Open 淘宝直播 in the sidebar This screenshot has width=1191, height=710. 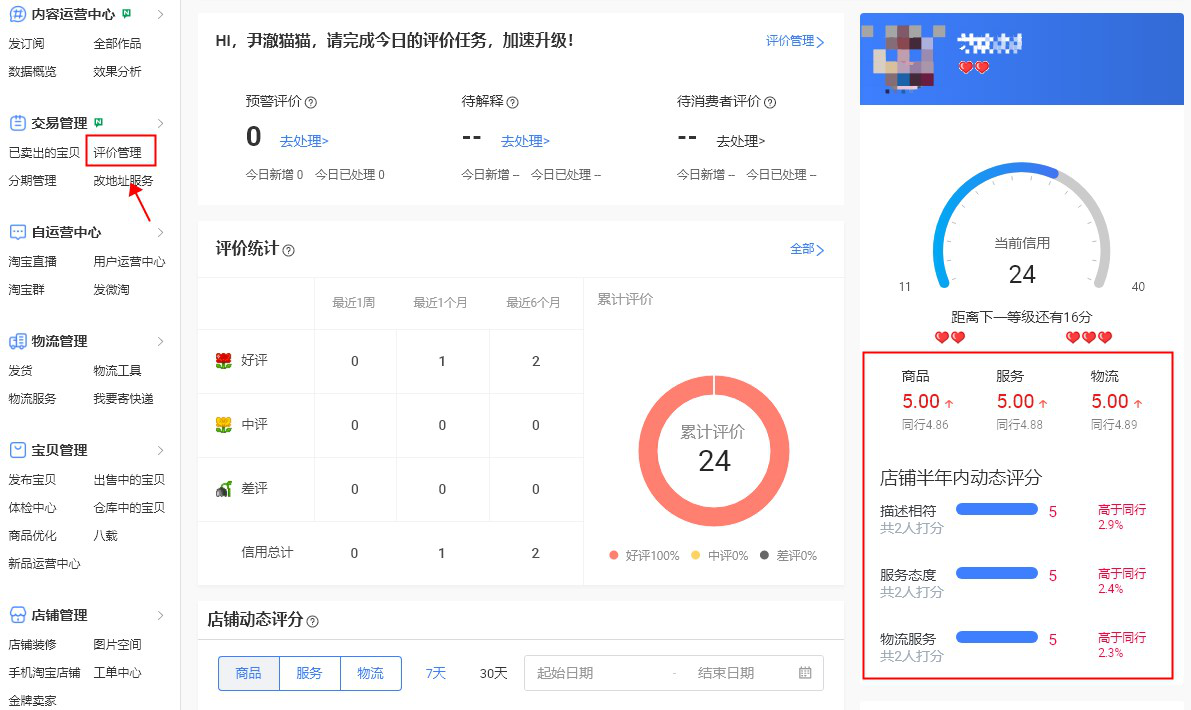pyautogui.click(x=33, y=262)
